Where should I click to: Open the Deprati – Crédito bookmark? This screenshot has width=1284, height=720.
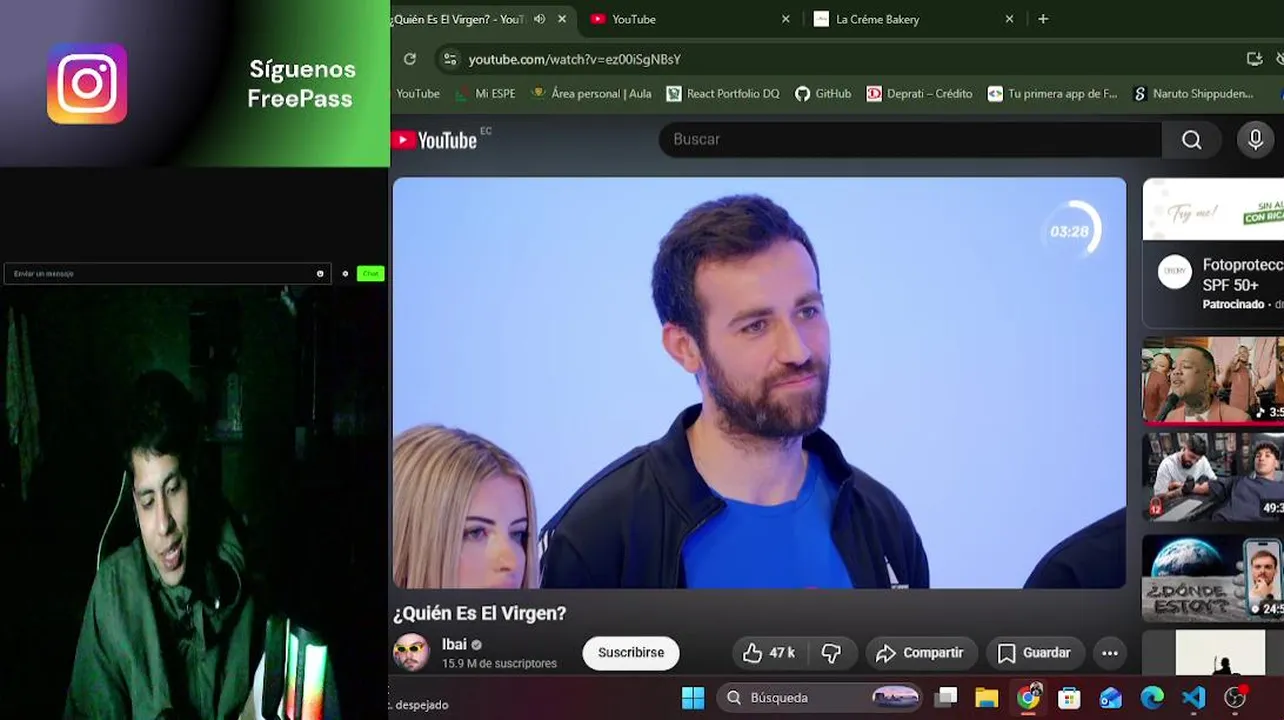[919, 94]
